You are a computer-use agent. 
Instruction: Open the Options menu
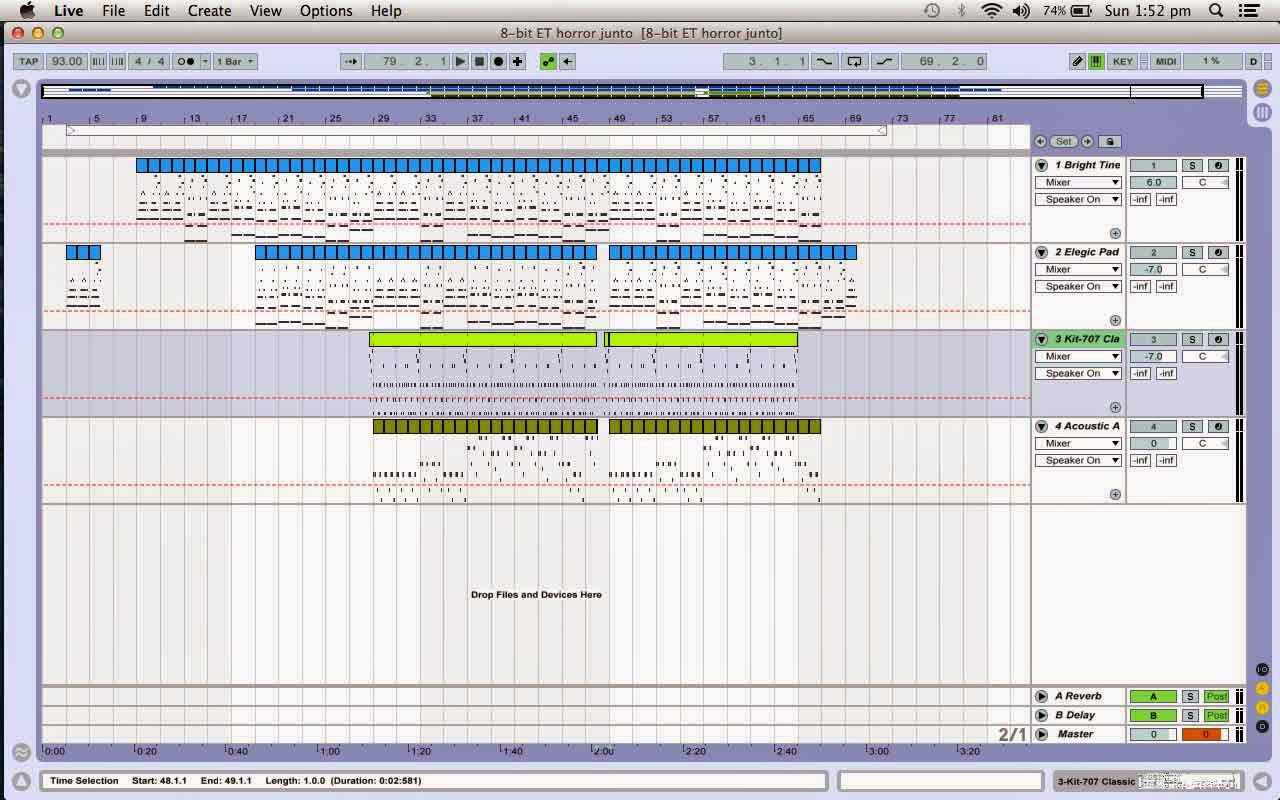coord(326,11)
